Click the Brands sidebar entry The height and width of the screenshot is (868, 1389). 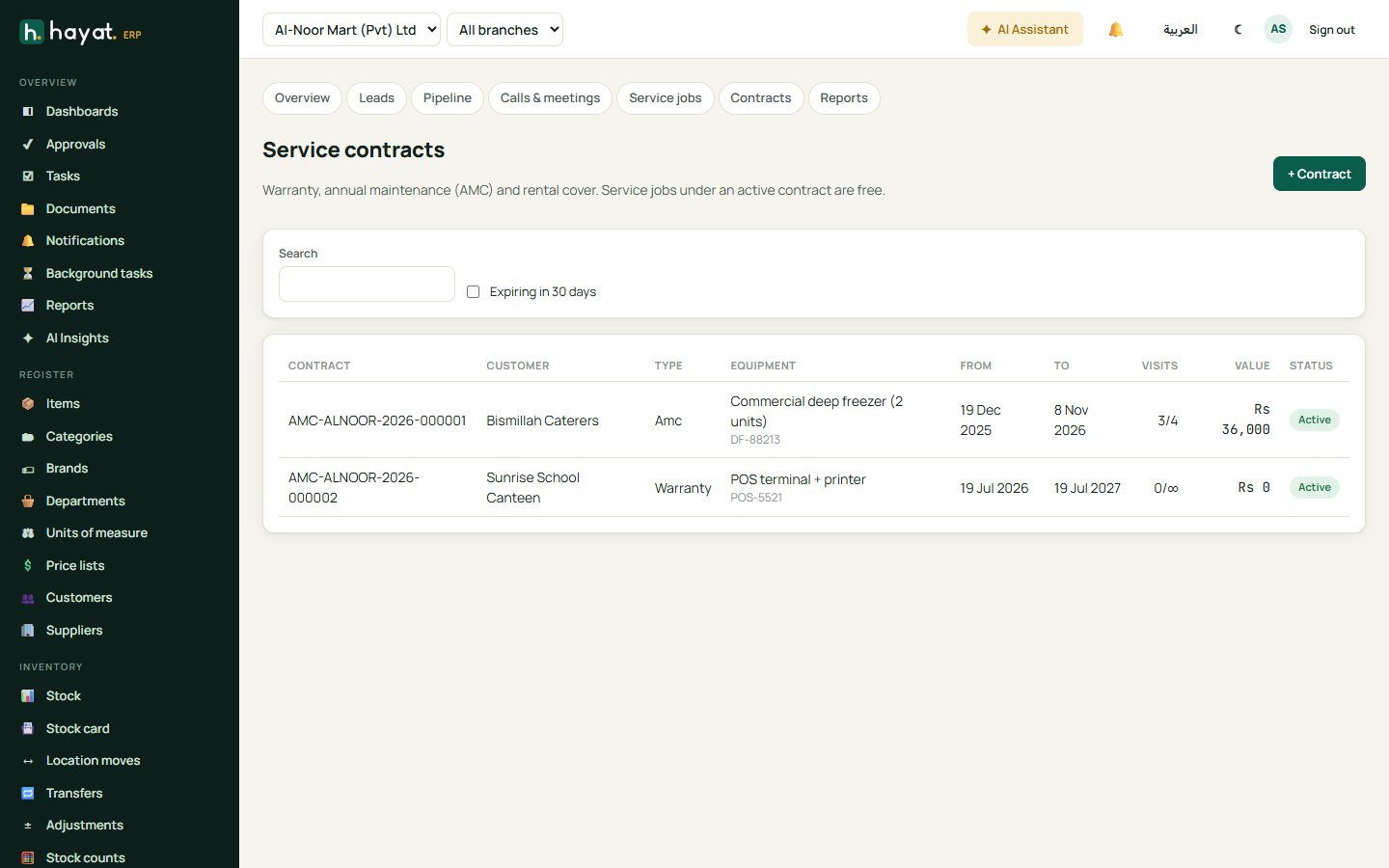(x=67, y=469)
